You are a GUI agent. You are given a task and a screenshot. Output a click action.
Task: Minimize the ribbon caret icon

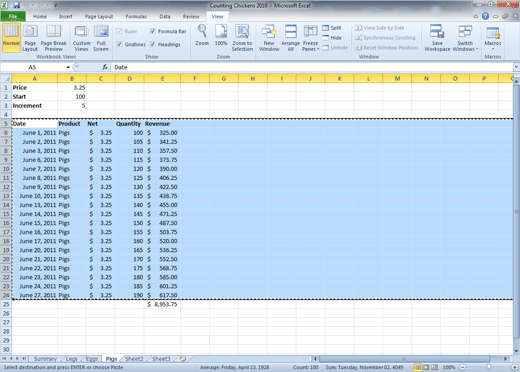pyautogui.click(x=476, y=16)
